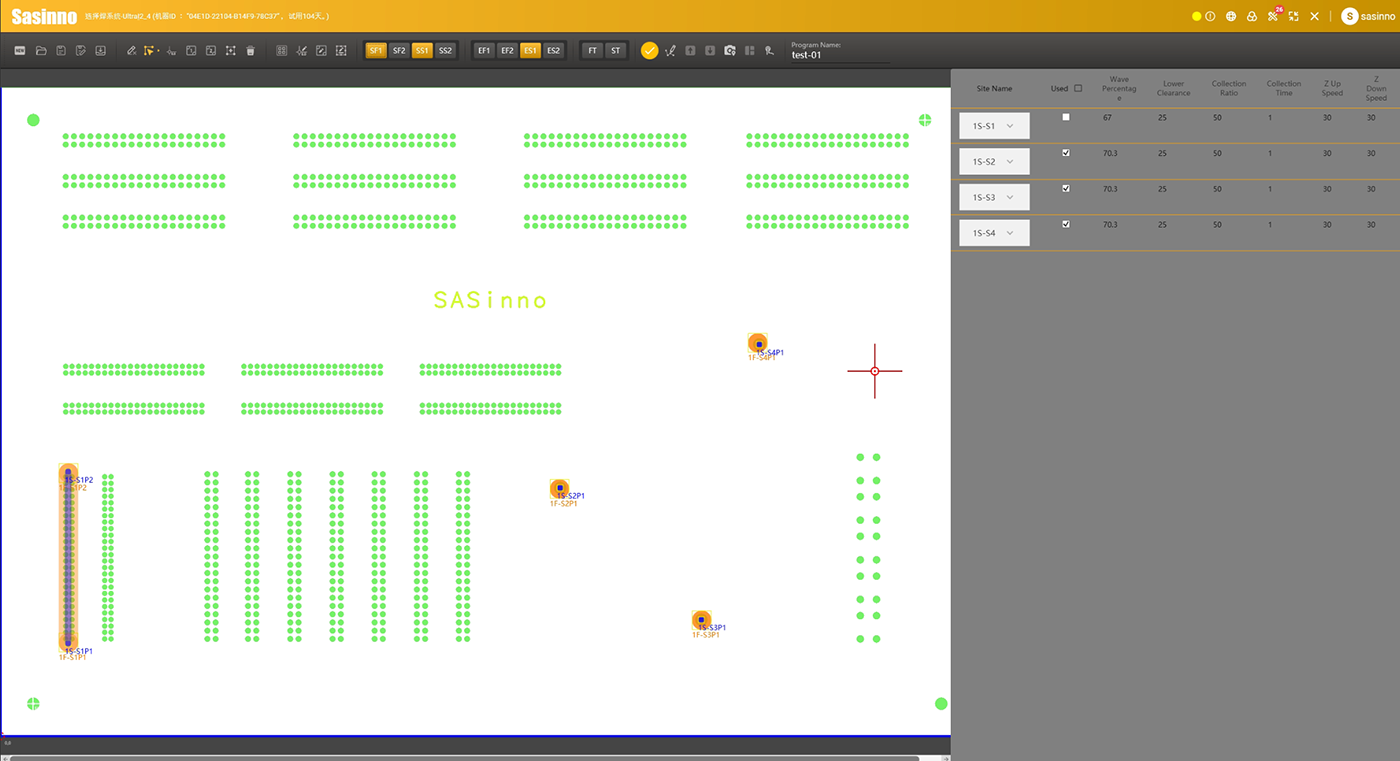Click the path drawing pen icon
The width and height of the screenshot is (1400, 761).
[x=670, y=50]
